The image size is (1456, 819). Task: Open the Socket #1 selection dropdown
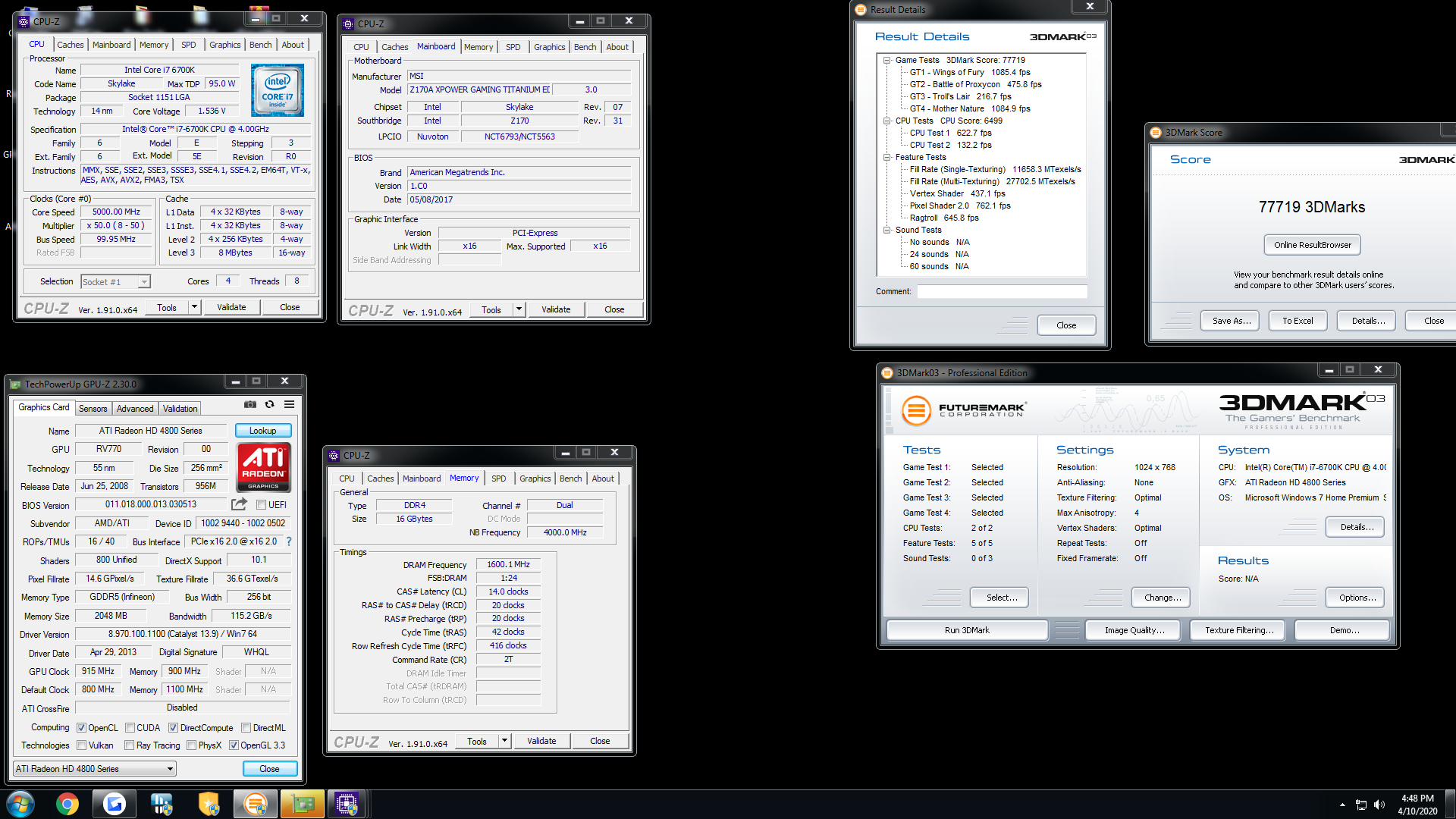(115, 281)
